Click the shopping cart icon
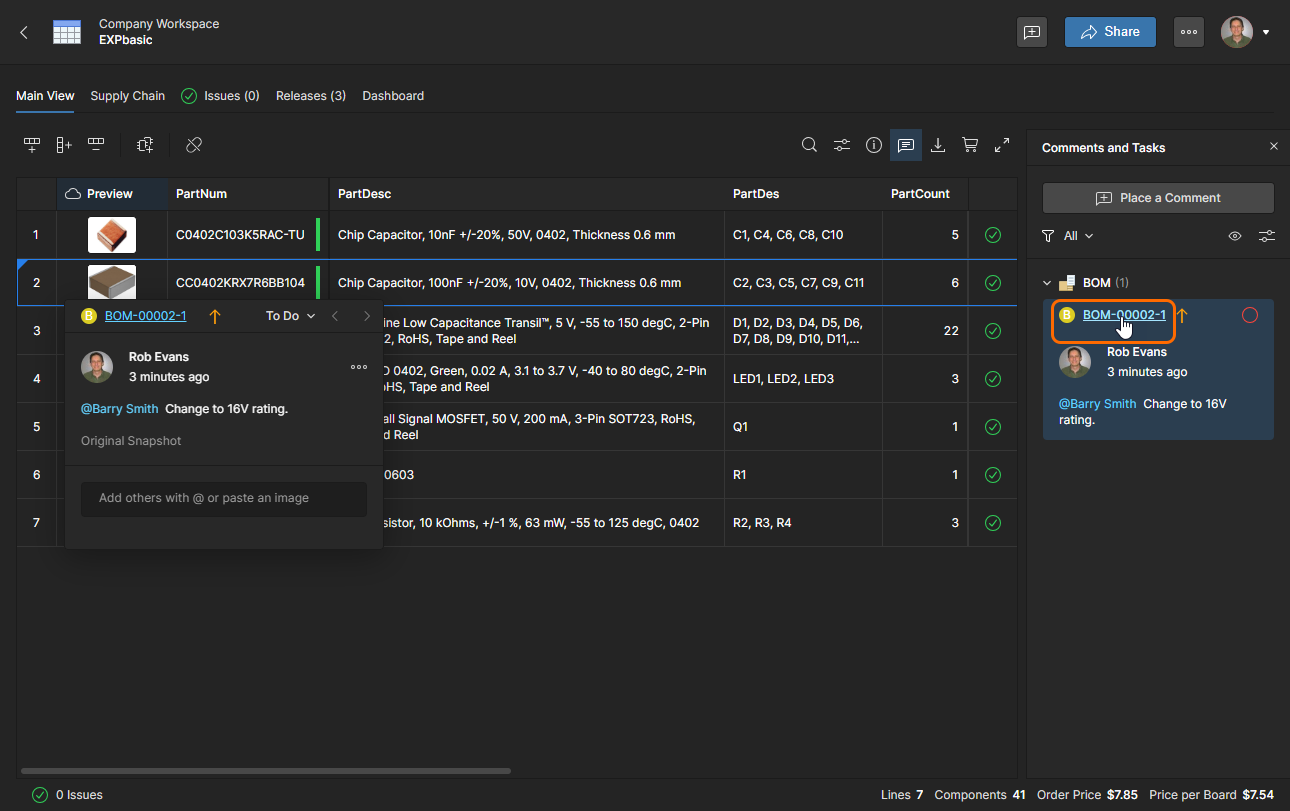The width and height of the screenshot is (1290, 811). (970, 145)
